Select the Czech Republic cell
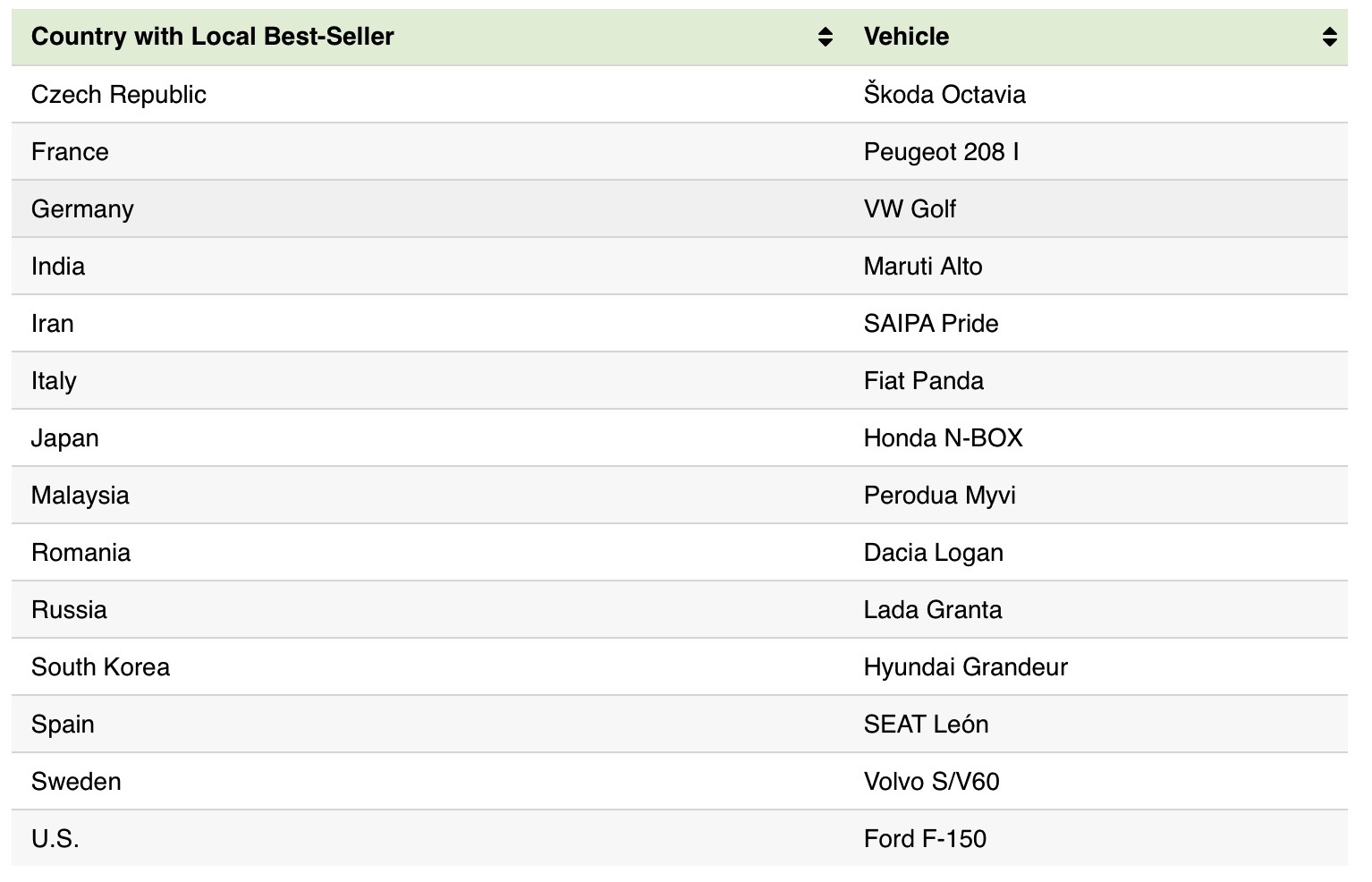This screenshot has height=882, width=1372. coord(119,95)
